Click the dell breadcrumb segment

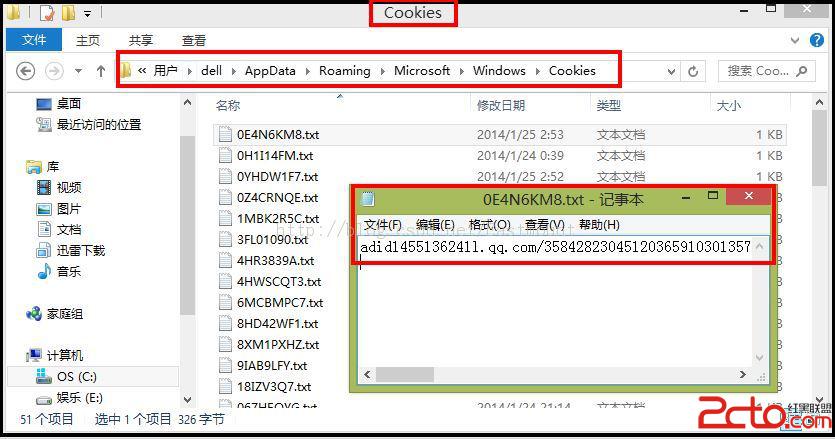(211, 70)
